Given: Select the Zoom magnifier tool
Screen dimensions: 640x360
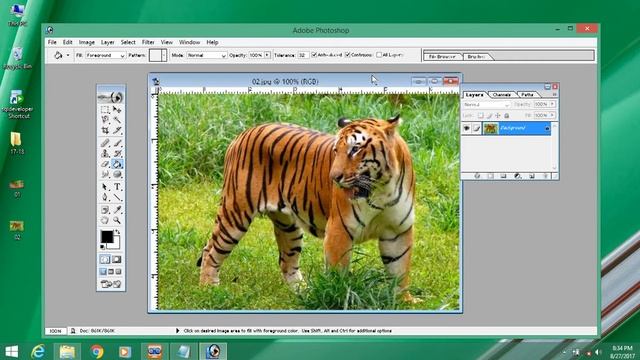Looking at the screenshot, I should [117, 220].
